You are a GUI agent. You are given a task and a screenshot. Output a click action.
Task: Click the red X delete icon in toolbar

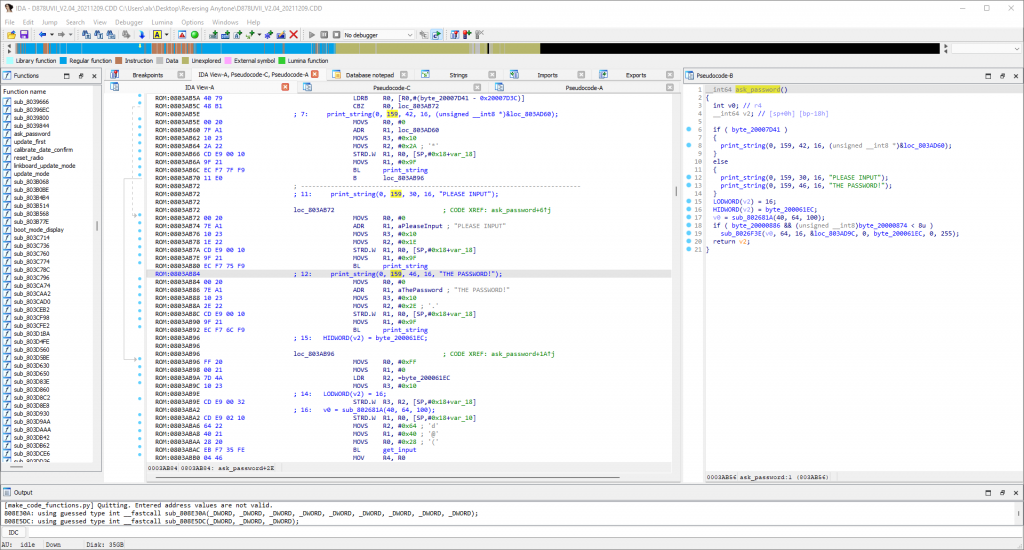coord(294,34)
